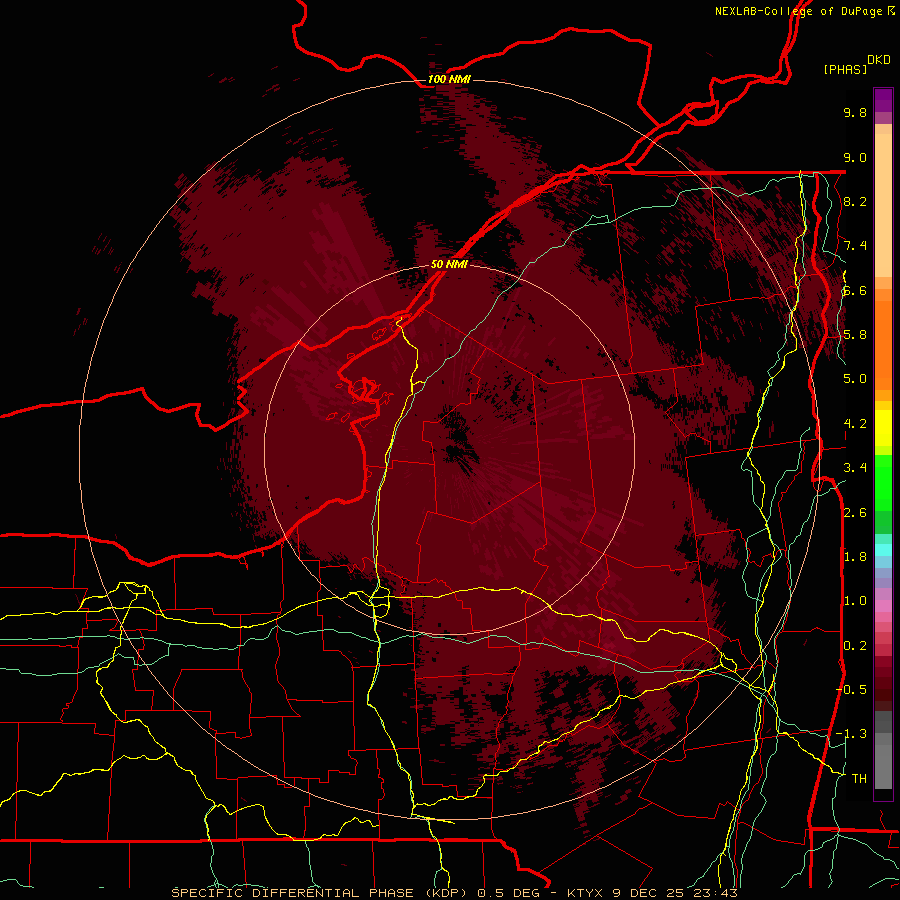Viewport: 900px width, 900px height.
Task: Click the 100 NMI range ring label
Action: point(449,79)
